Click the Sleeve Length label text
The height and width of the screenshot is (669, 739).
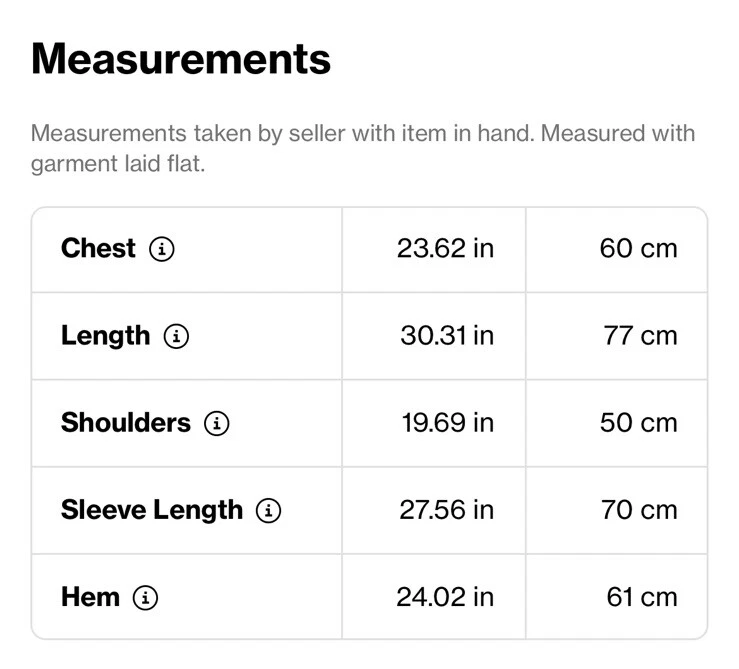(151, 510)
